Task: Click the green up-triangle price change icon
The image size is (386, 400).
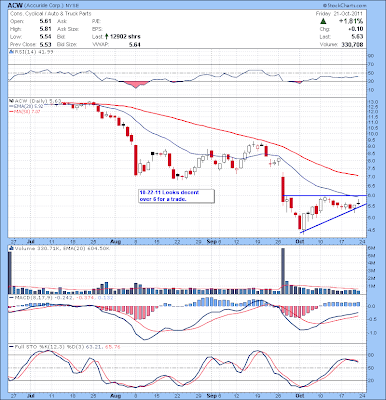Action: (323, 21)
